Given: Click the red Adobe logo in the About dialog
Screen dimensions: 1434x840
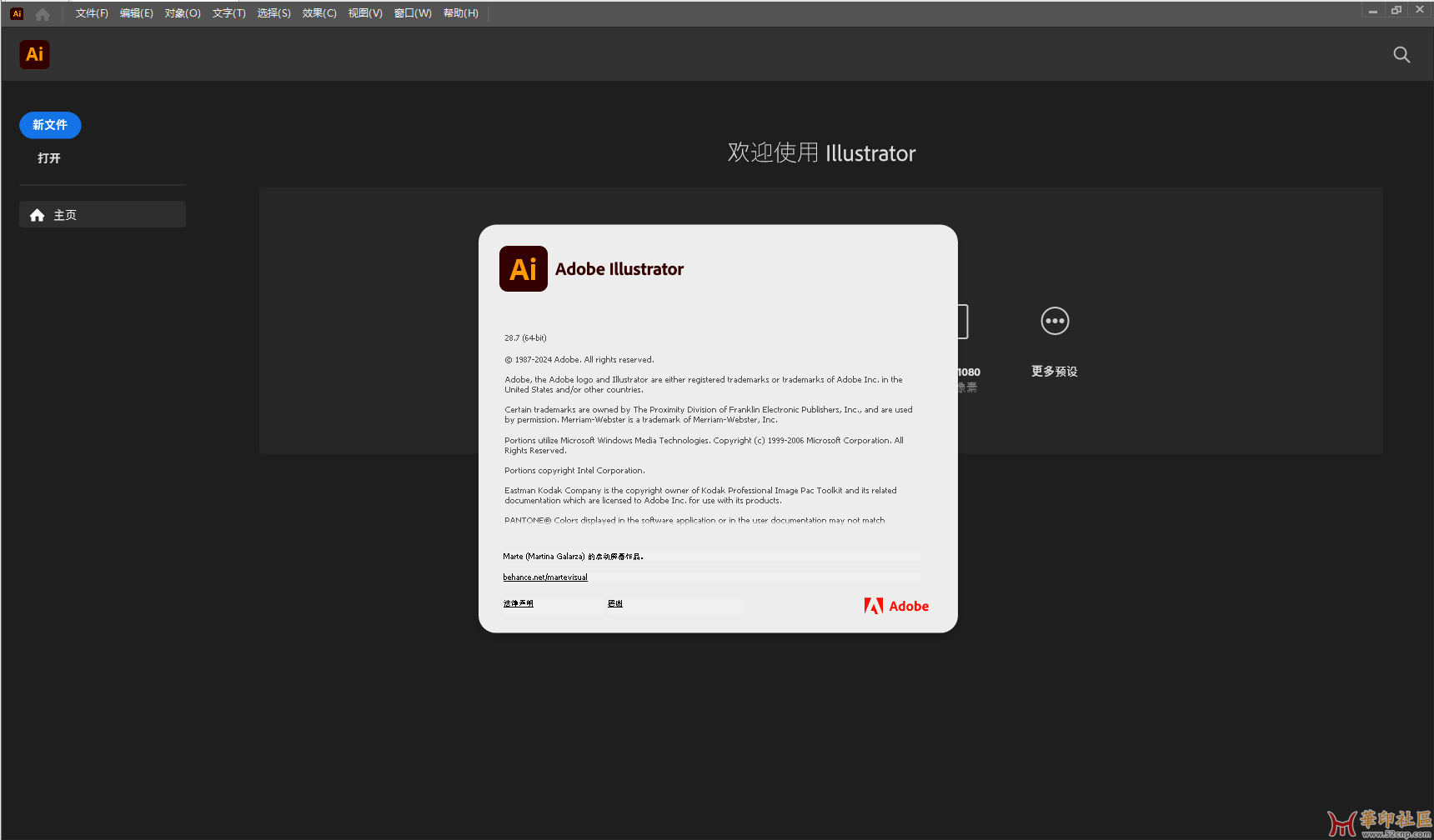Looking at the screenshot, I should click(x=896, y=606).
